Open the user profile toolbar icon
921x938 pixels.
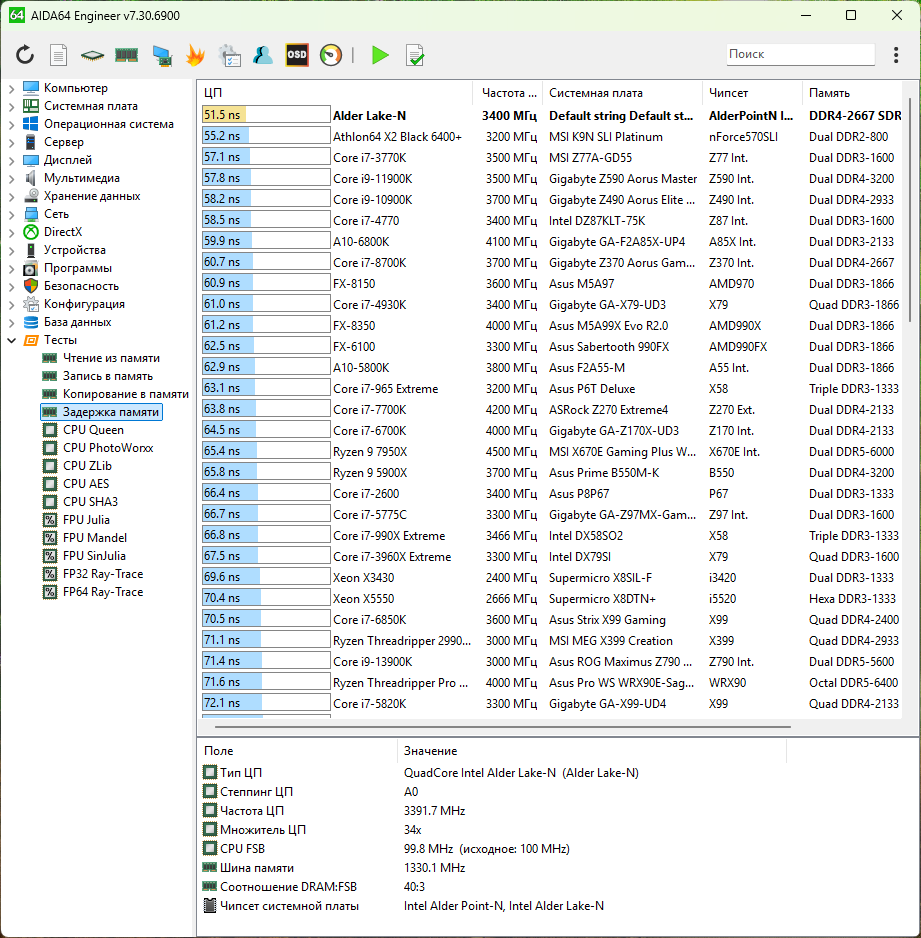tap(263, 55)
